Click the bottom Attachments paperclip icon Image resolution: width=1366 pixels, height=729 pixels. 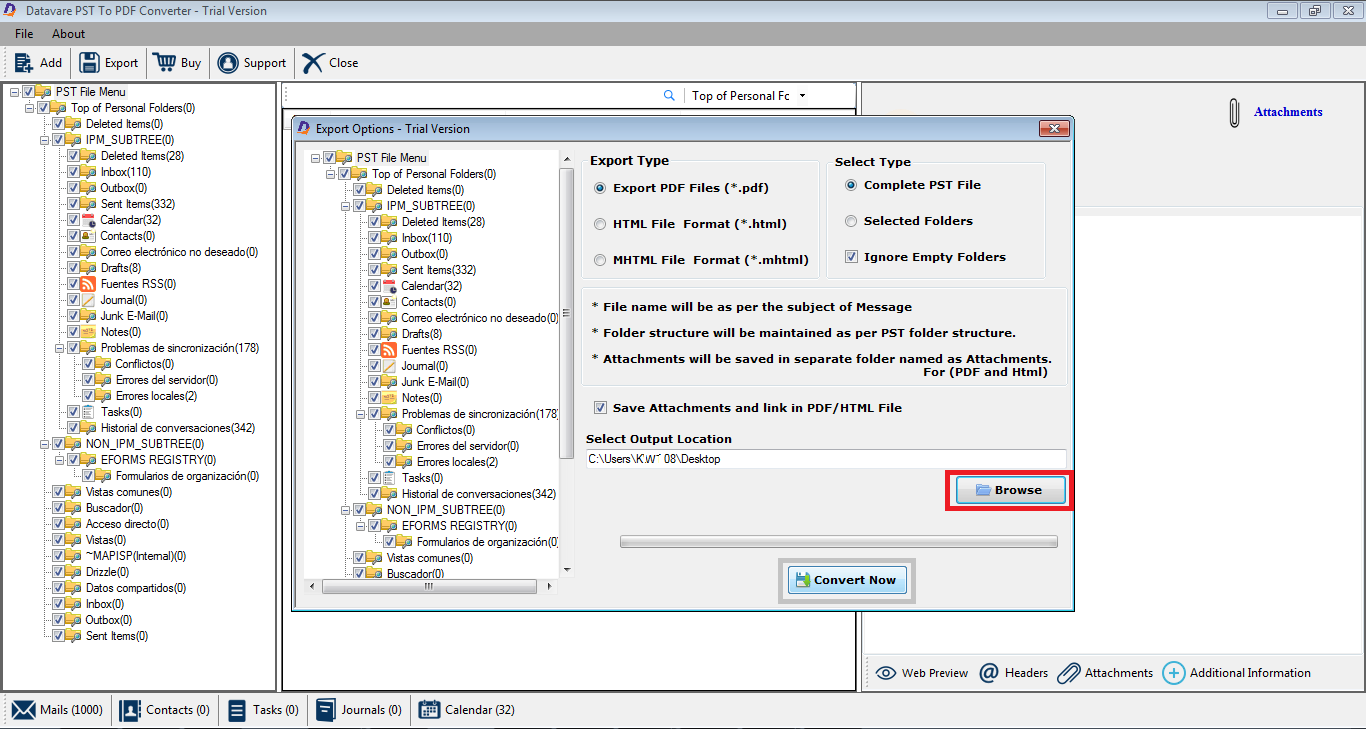pos(1069,673)
